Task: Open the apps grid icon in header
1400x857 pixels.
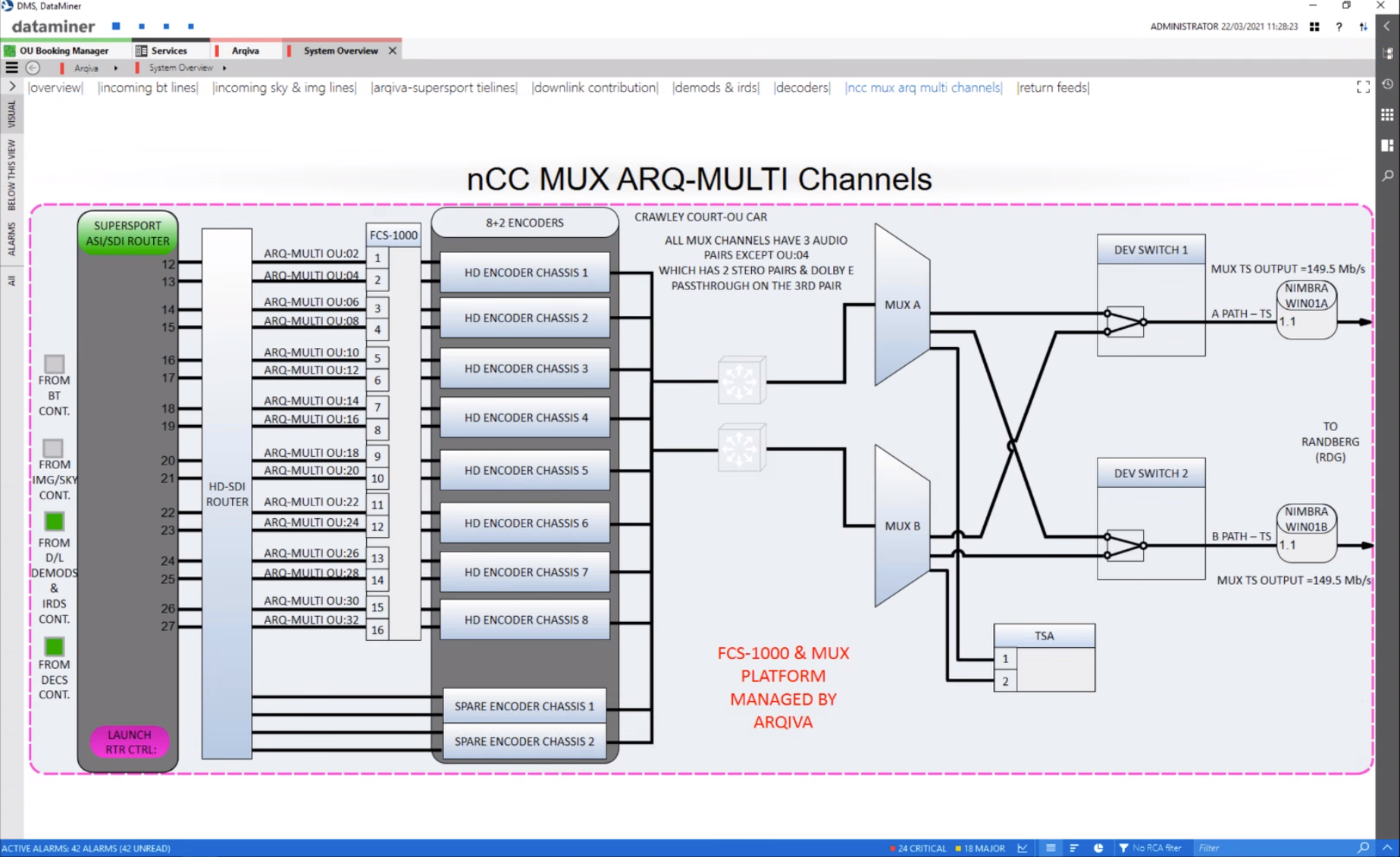Action: (x=1314, y=27)
